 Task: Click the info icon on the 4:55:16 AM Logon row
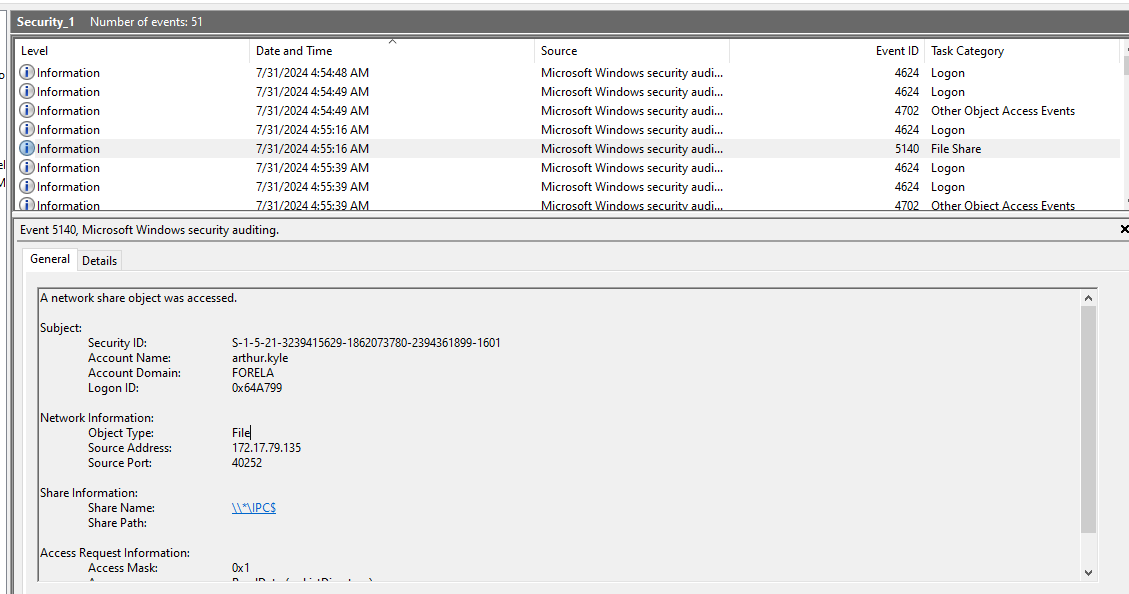(x=27, y=130)
